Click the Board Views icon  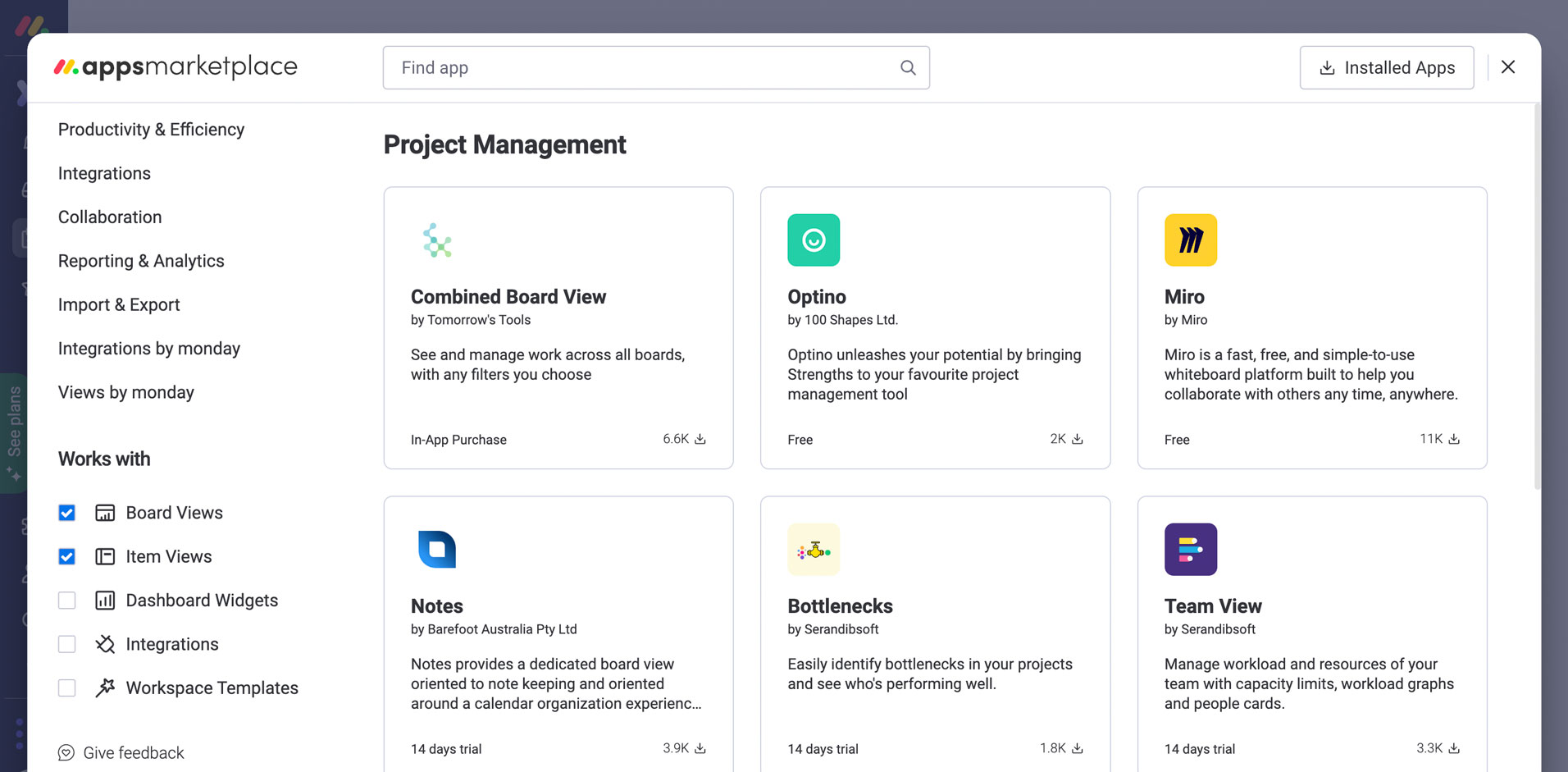coord(105,513)
